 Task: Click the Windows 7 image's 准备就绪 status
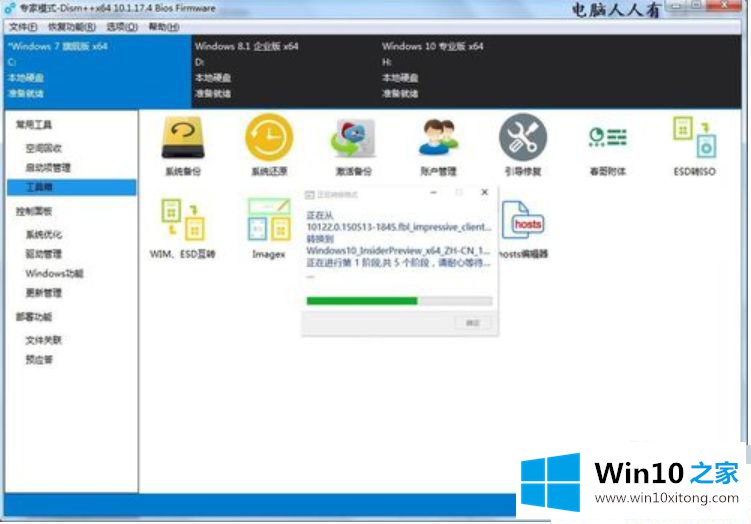[26, 93]
